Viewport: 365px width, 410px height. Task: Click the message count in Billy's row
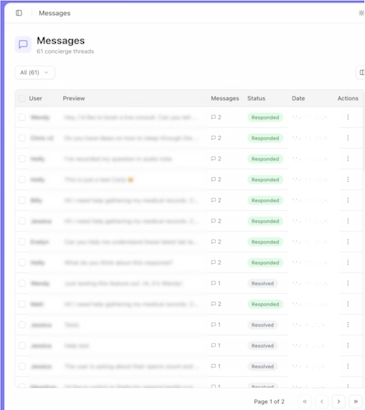[x=216, y=200]
